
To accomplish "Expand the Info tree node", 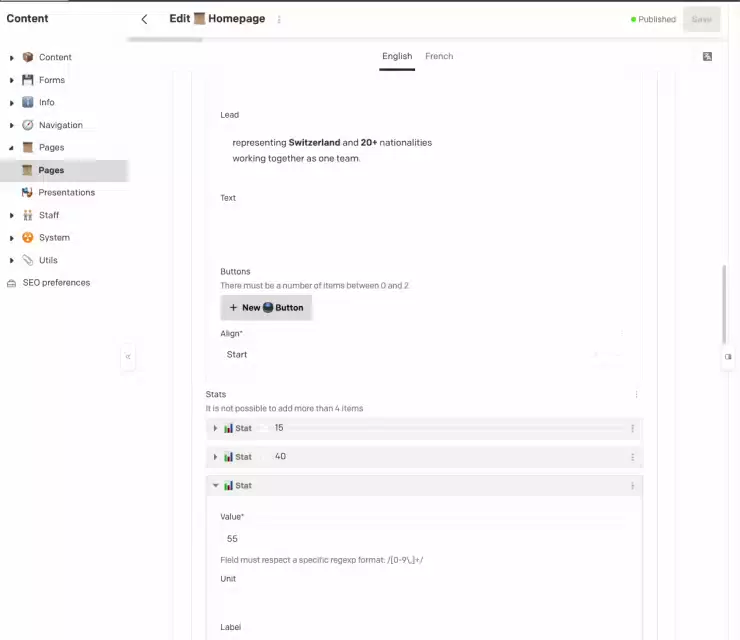I will (12, 103).
